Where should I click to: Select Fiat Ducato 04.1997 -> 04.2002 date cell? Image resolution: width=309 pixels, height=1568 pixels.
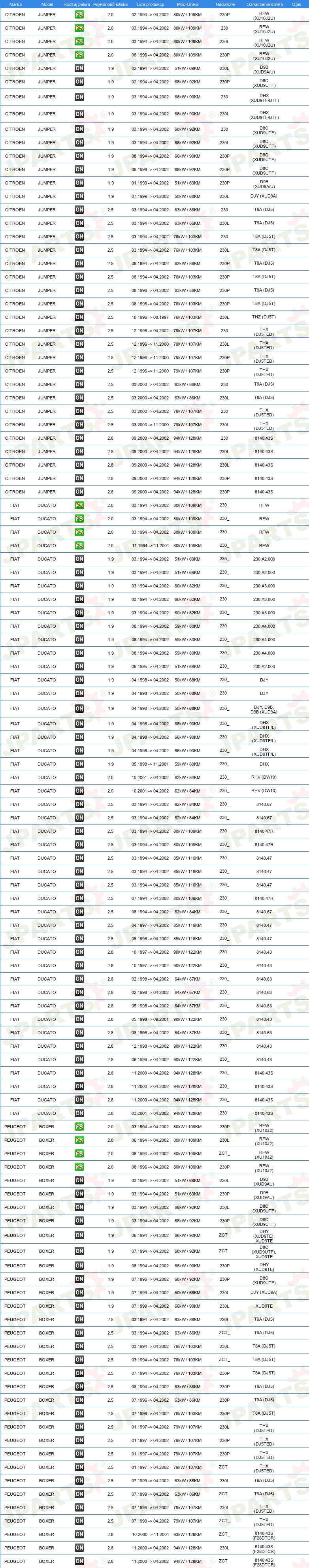click(150, 925)
